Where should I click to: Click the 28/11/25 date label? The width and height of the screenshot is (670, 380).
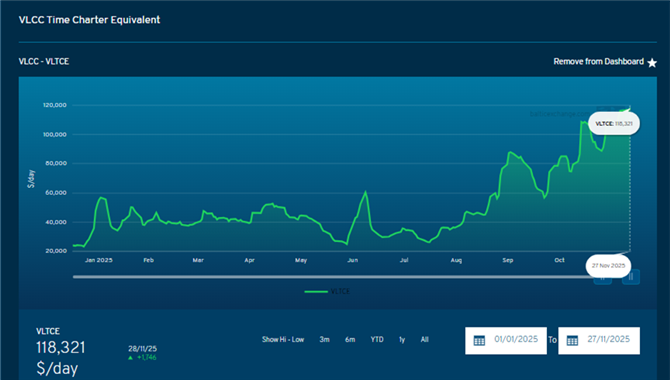point(142,349)
